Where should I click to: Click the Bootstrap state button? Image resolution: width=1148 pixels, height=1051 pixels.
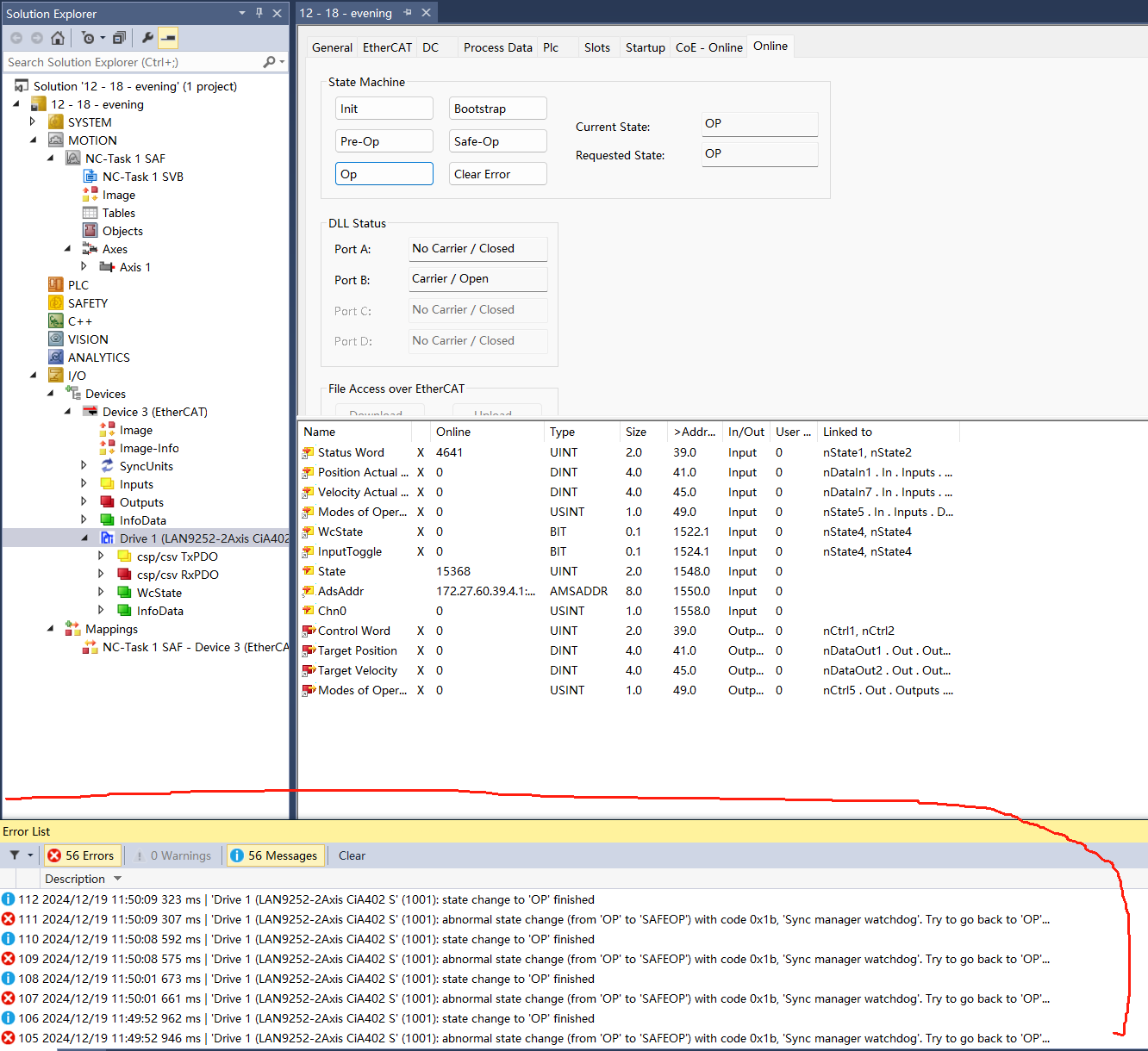point(497,109)
